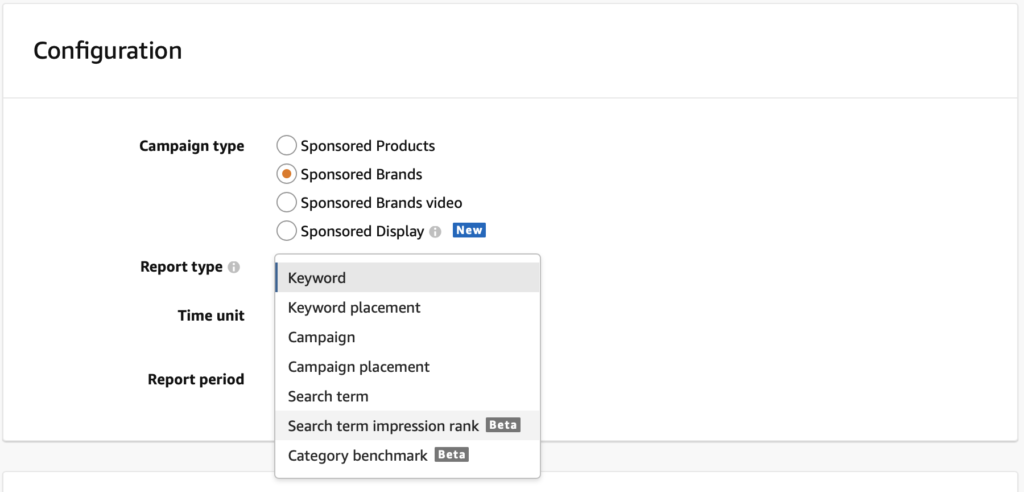Select the Keyword placement report option

[x=354, y=308]
